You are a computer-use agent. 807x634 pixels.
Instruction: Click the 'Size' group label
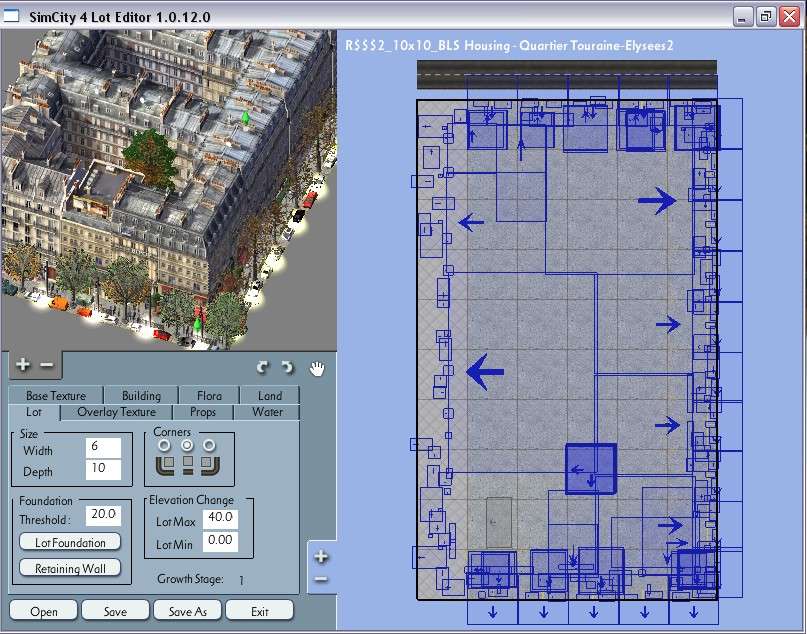29,433
